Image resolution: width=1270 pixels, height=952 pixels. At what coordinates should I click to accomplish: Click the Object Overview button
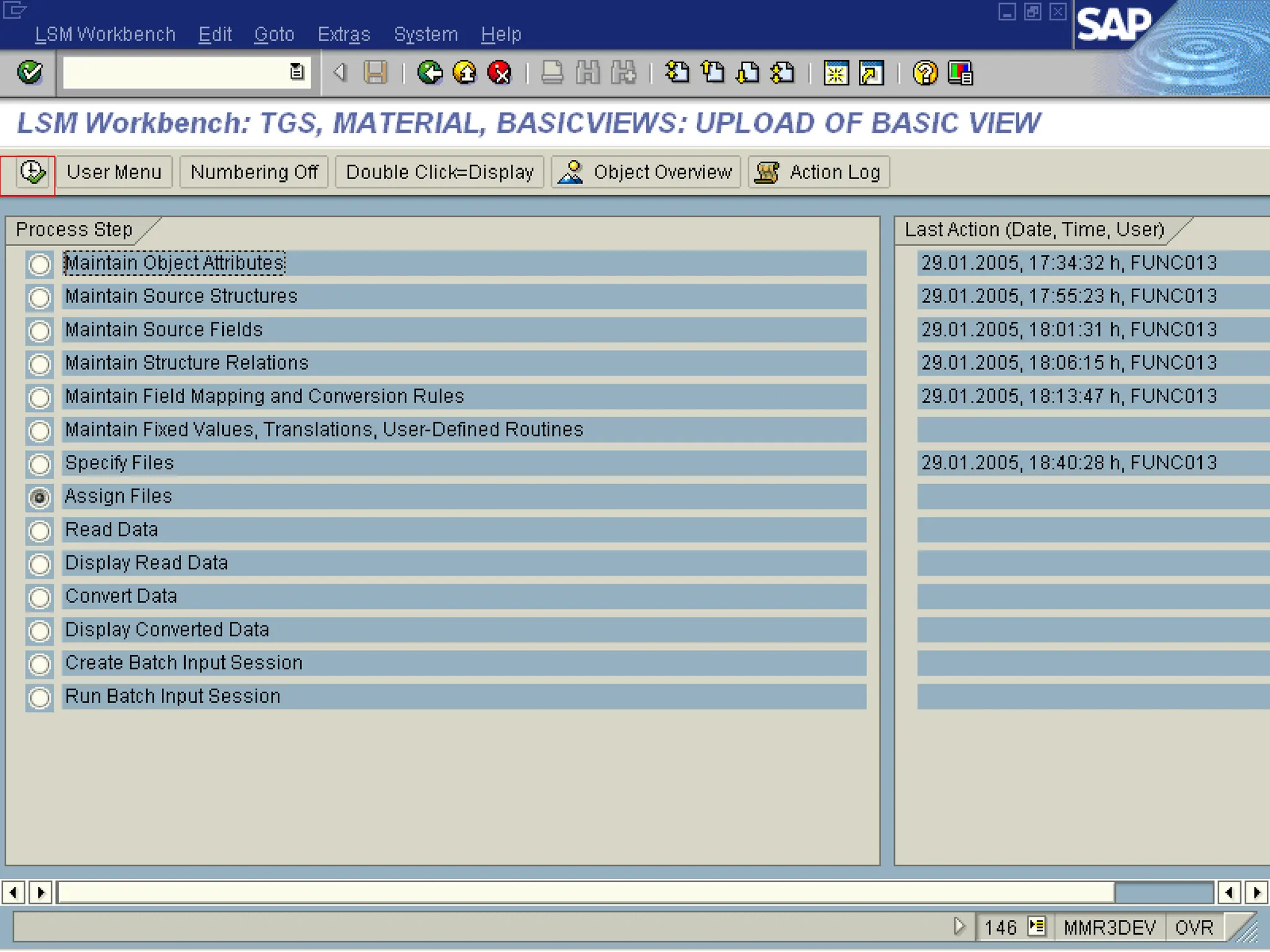646,172
